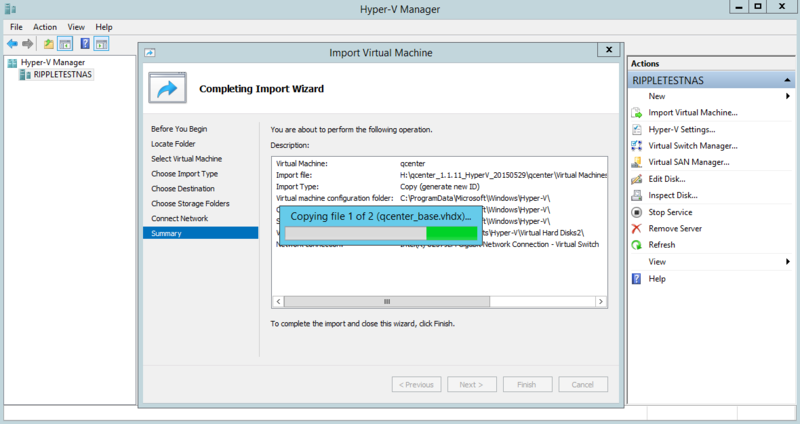Select the Select Virtual Machine step
This screenshot has width=800, height=424.
point(186,159)
